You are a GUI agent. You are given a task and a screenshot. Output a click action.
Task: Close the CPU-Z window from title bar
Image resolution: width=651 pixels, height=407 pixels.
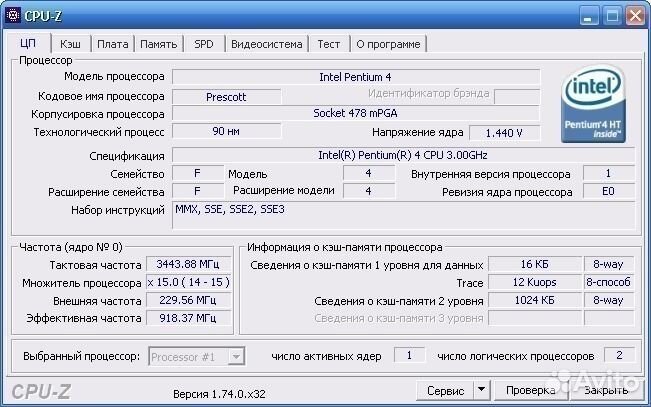pyautogui.click(x=635, y=17)
